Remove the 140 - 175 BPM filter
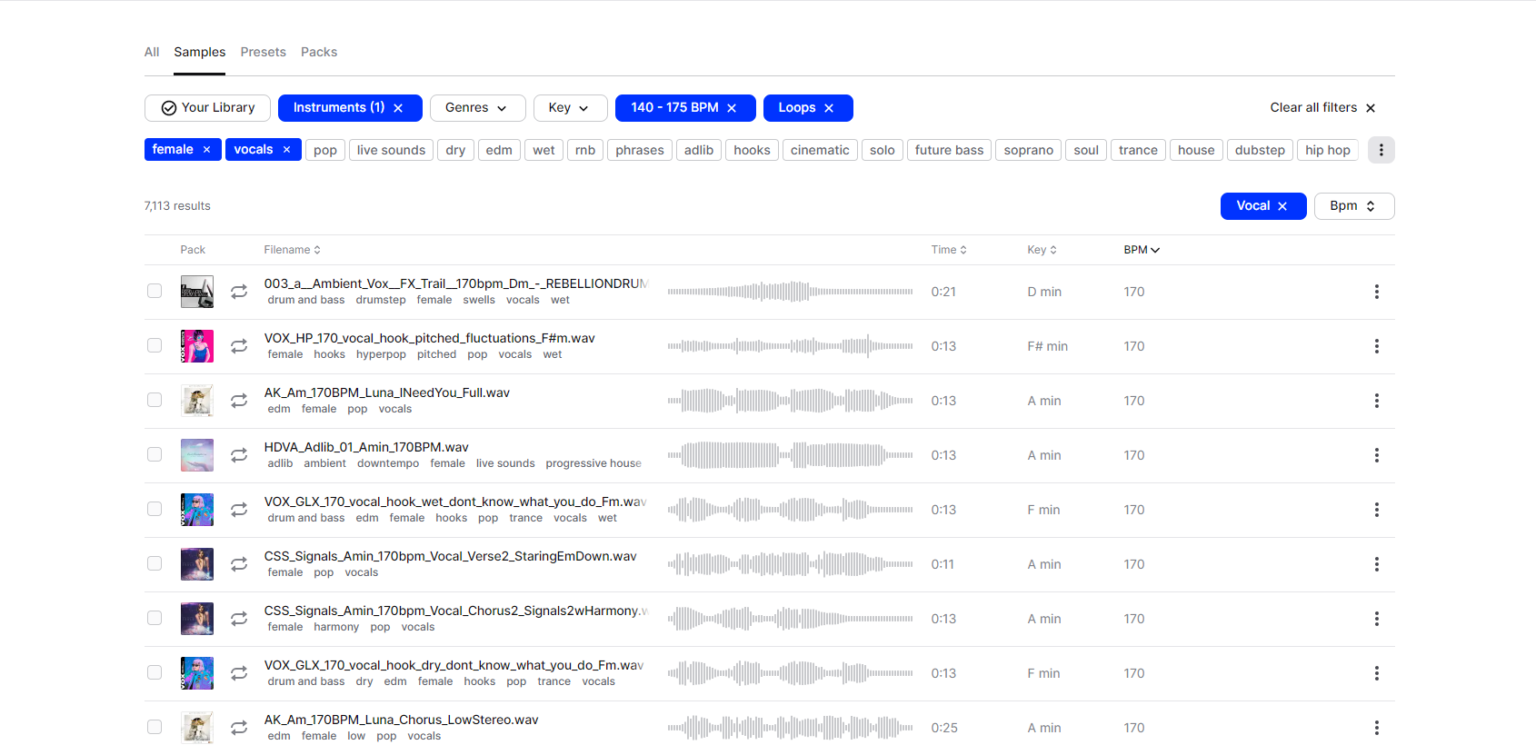1536x755 pixels. click(x=731, y=107)
